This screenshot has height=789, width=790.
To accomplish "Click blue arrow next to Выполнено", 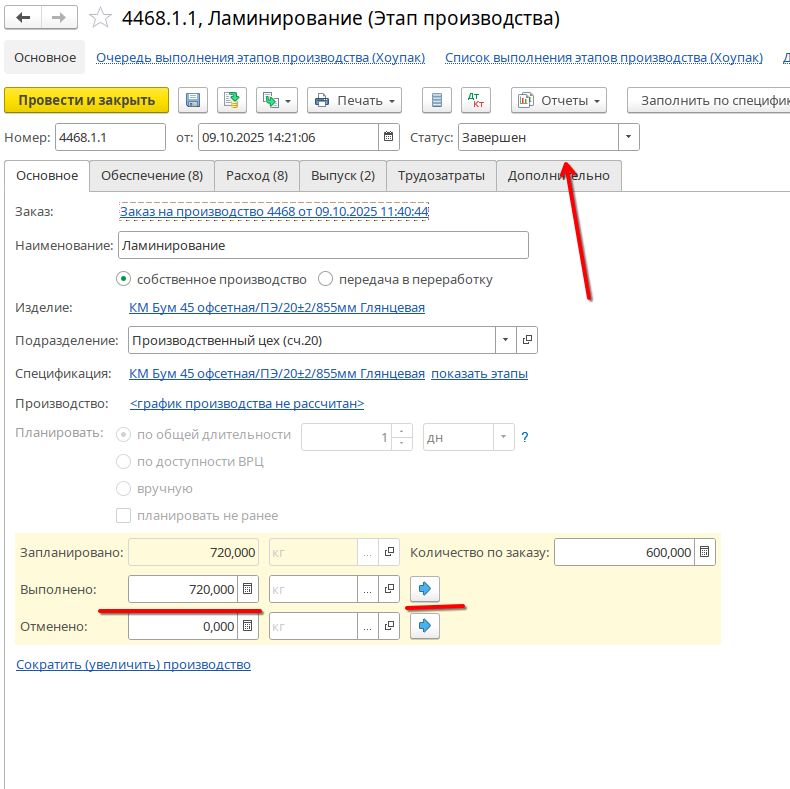I will pos(425,589).
